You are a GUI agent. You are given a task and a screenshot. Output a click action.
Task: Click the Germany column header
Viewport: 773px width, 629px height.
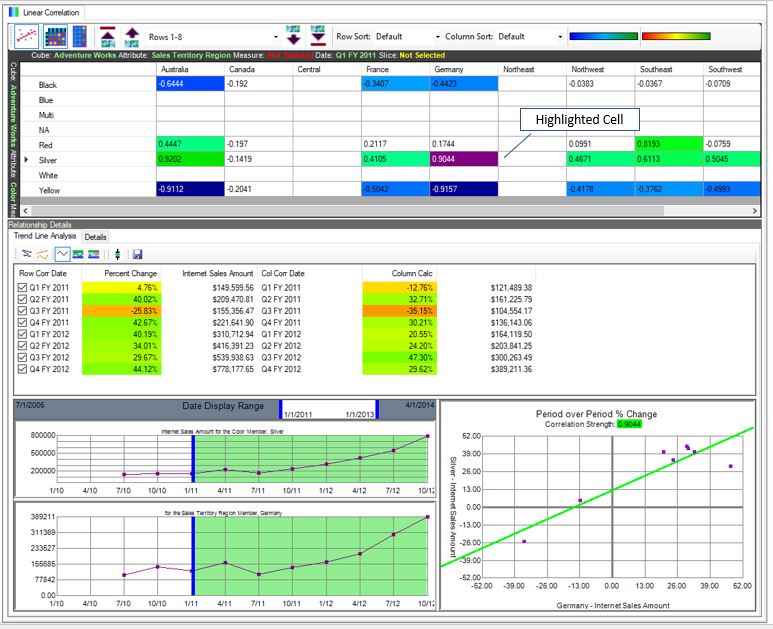coord(447,70)
